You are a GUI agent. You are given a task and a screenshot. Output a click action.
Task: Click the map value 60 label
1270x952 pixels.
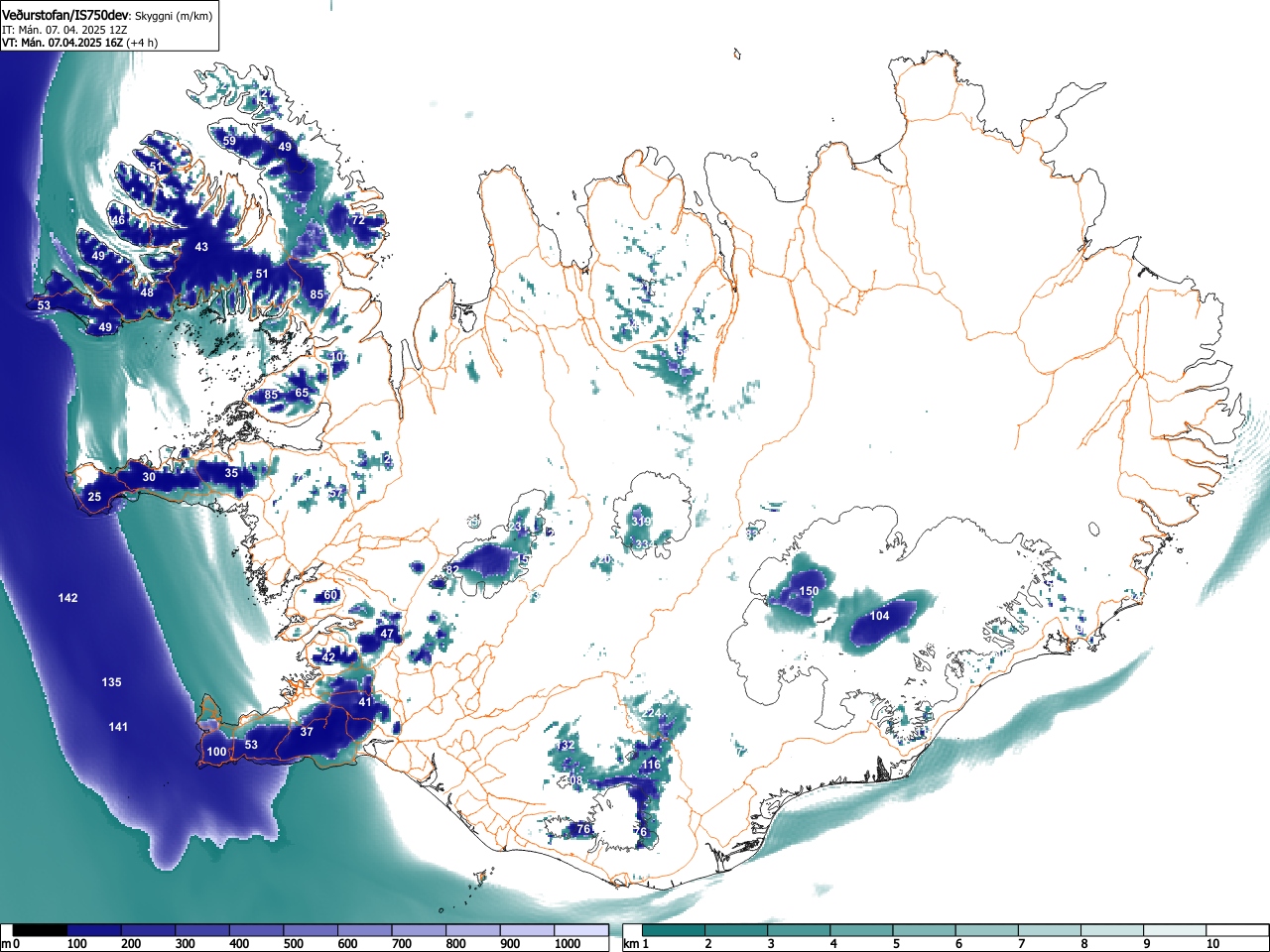(x=331, y=595)
